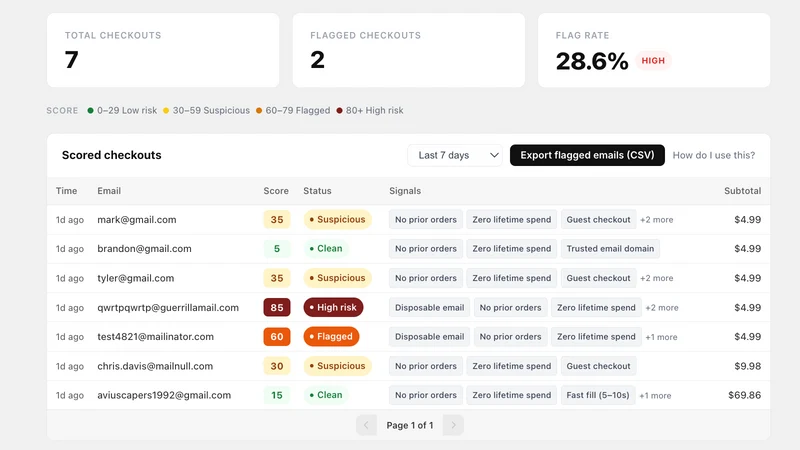Go to previous page arrow
The image size is (800, 450).
click(x=366, y=425)
